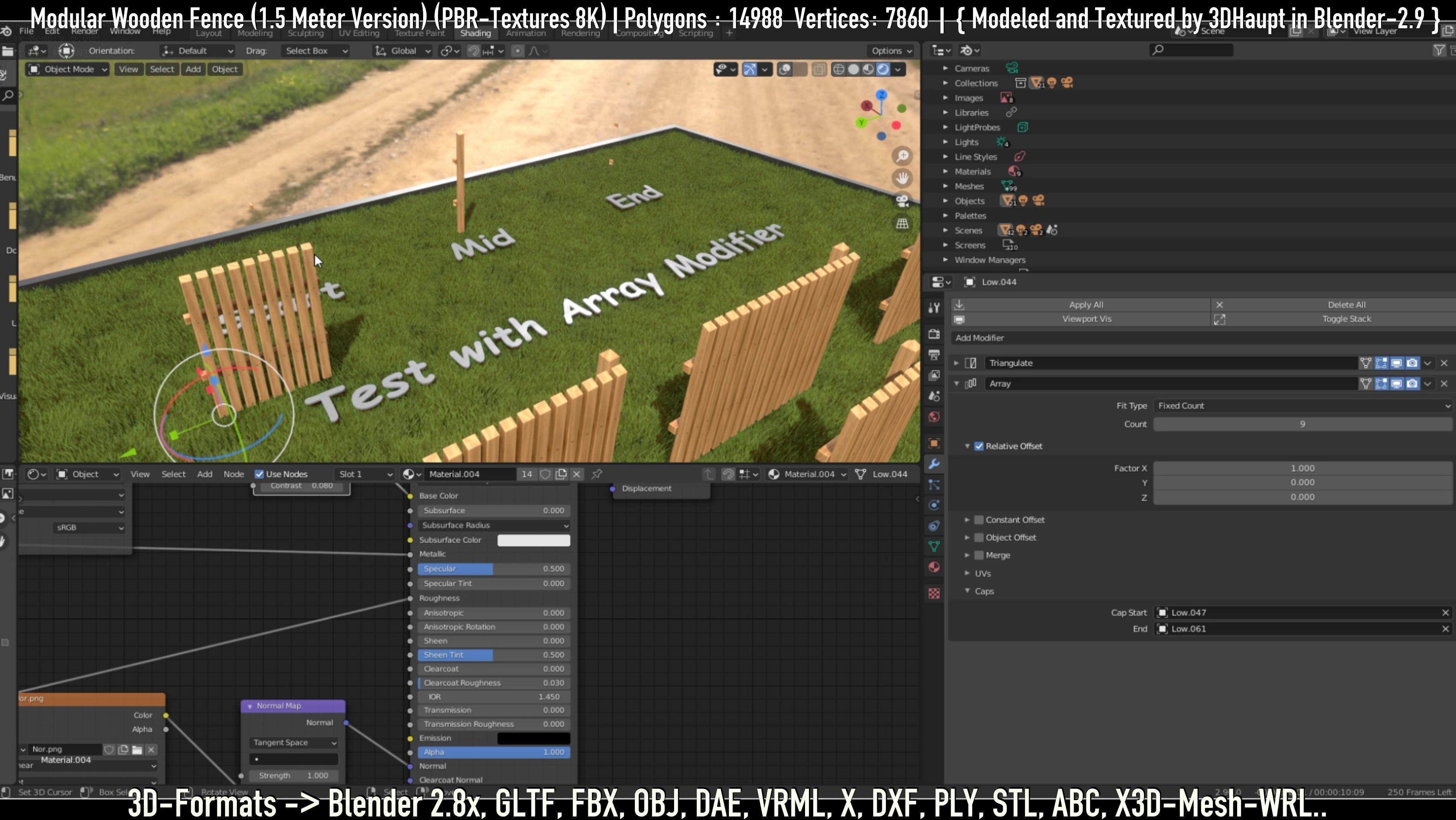
Task: Click the Count field showing 9
Action: tap(1303, 424)
